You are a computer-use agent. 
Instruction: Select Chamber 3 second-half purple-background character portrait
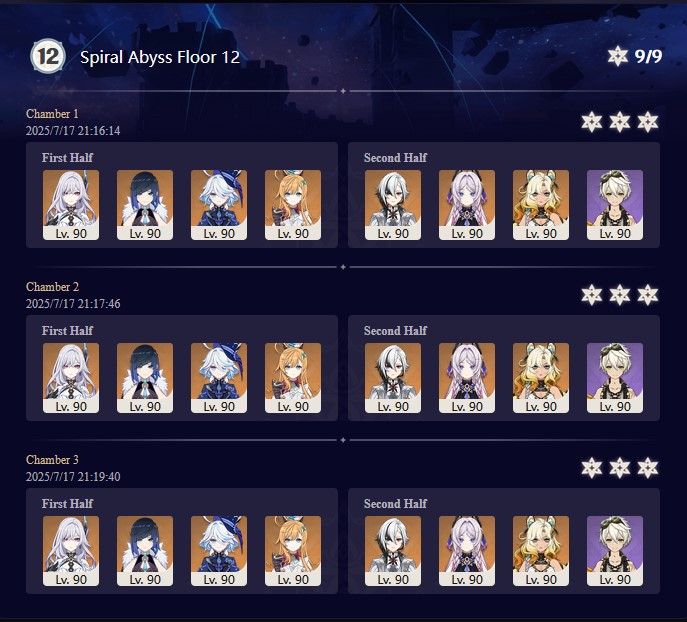(615, 551)
